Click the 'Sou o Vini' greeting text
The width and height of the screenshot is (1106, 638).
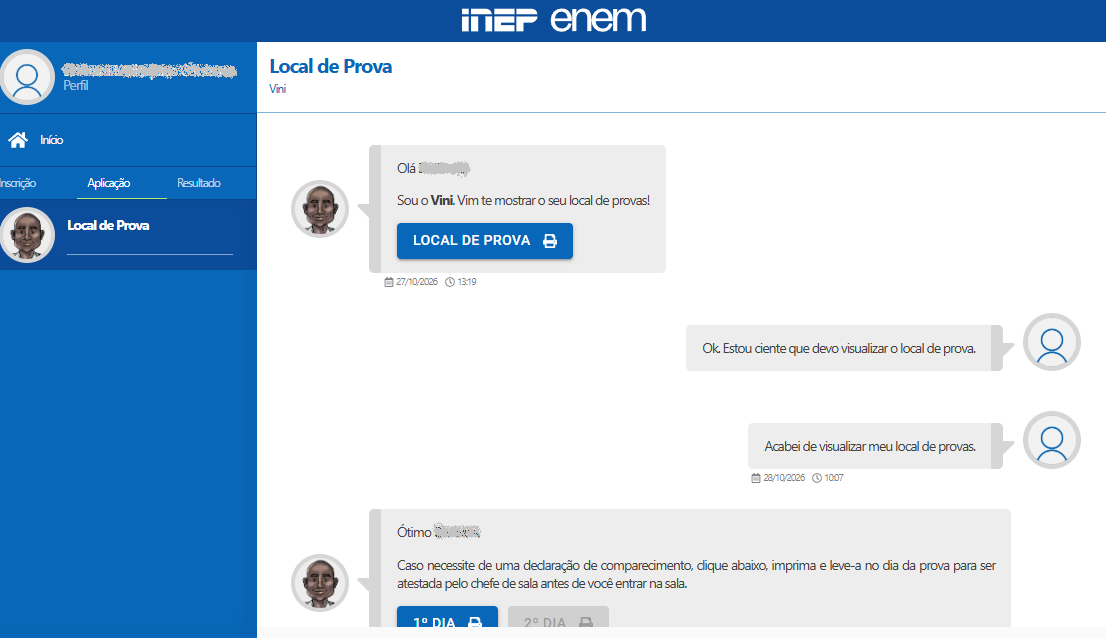(523, 200)
